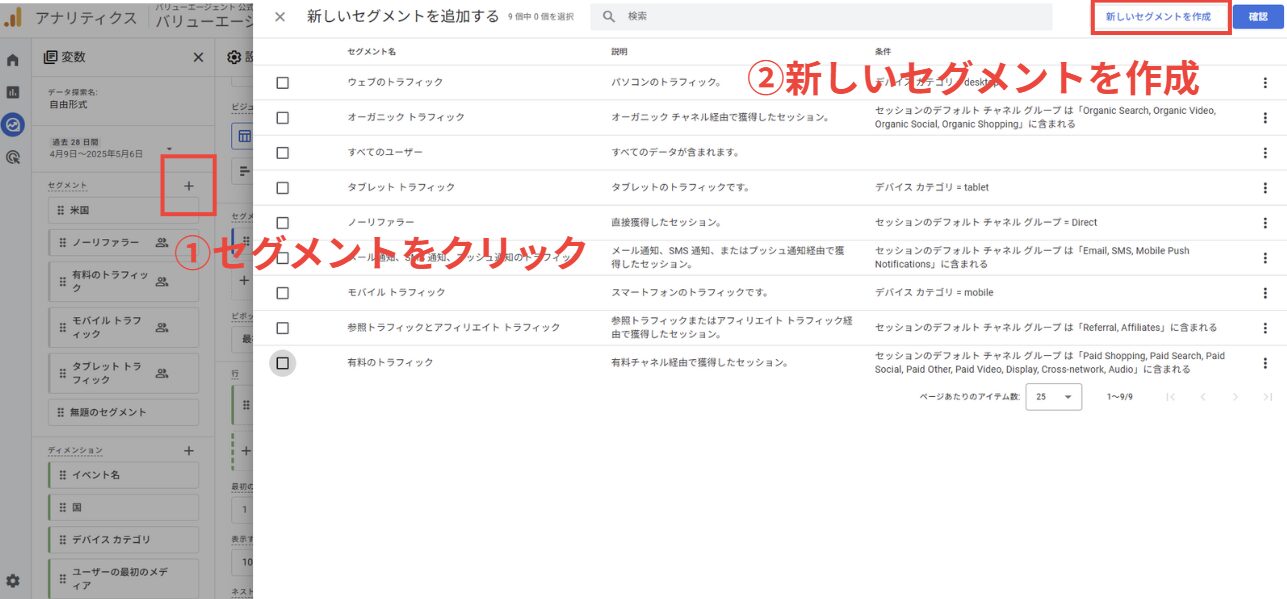Select the イベント名 dimension item
This screenshot has height=599, width=1287.
click(x=123, y=475)
